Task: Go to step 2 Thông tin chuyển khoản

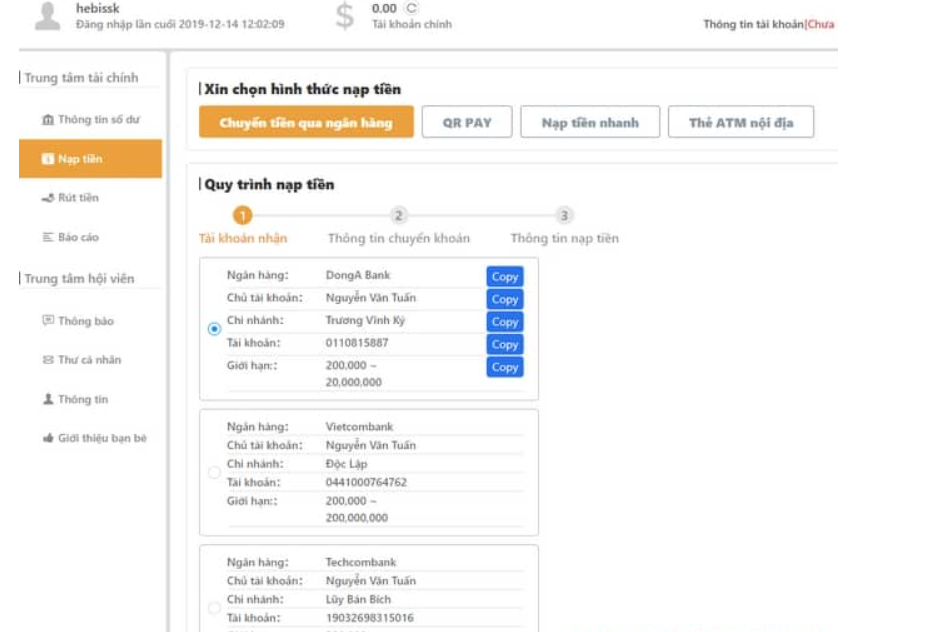Action: point(398,216)
